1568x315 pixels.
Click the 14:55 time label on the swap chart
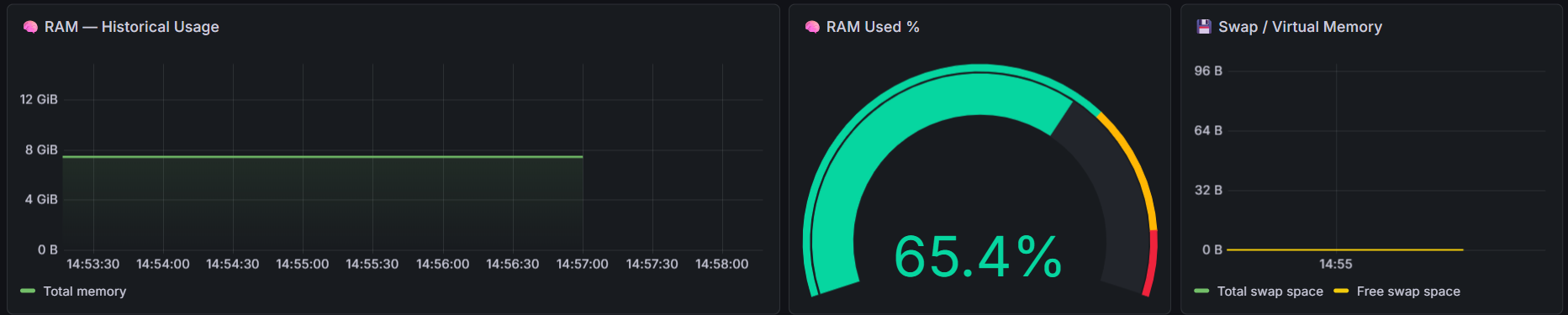point(1336,264)
